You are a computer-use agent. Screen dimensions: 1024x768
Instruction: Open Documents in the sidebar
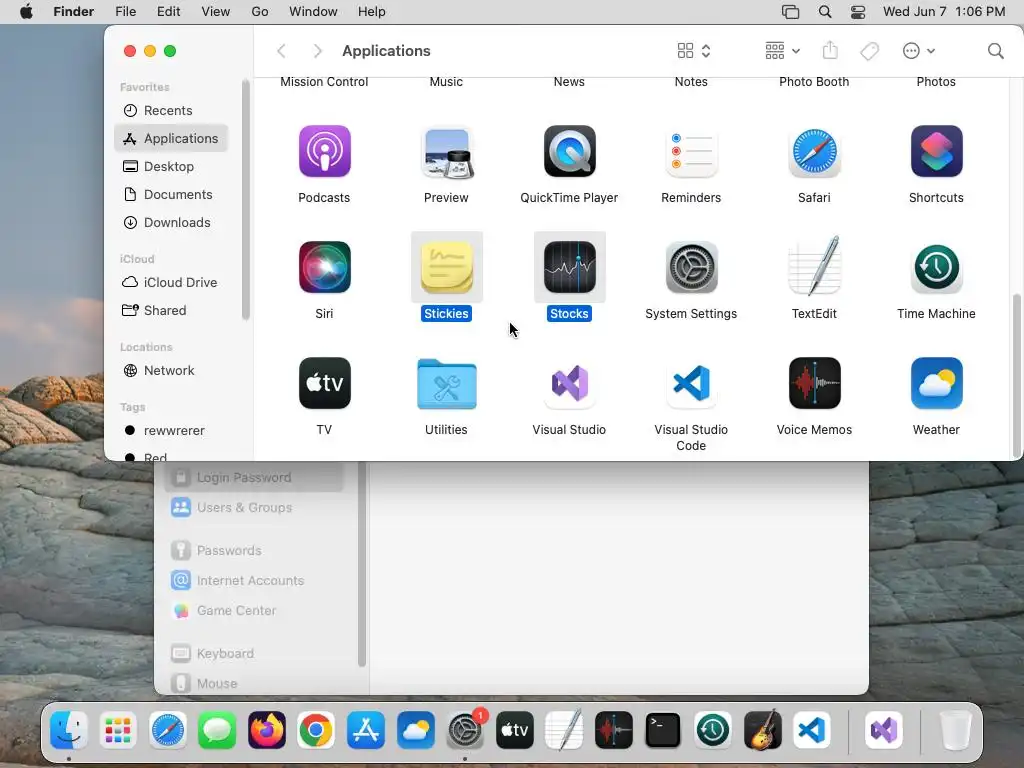click(x=170, y=195)
